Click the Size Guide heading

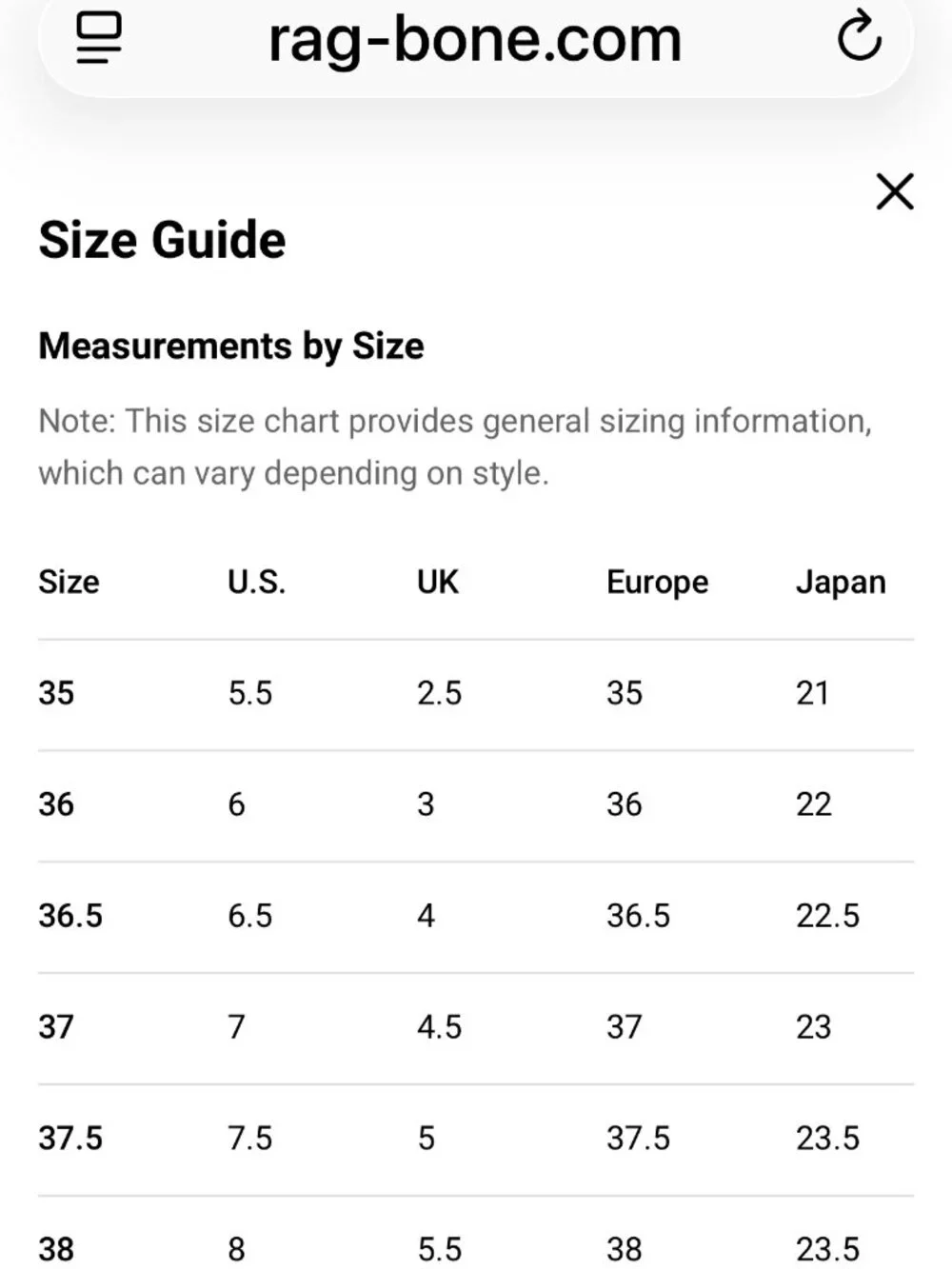pos(162,240)
